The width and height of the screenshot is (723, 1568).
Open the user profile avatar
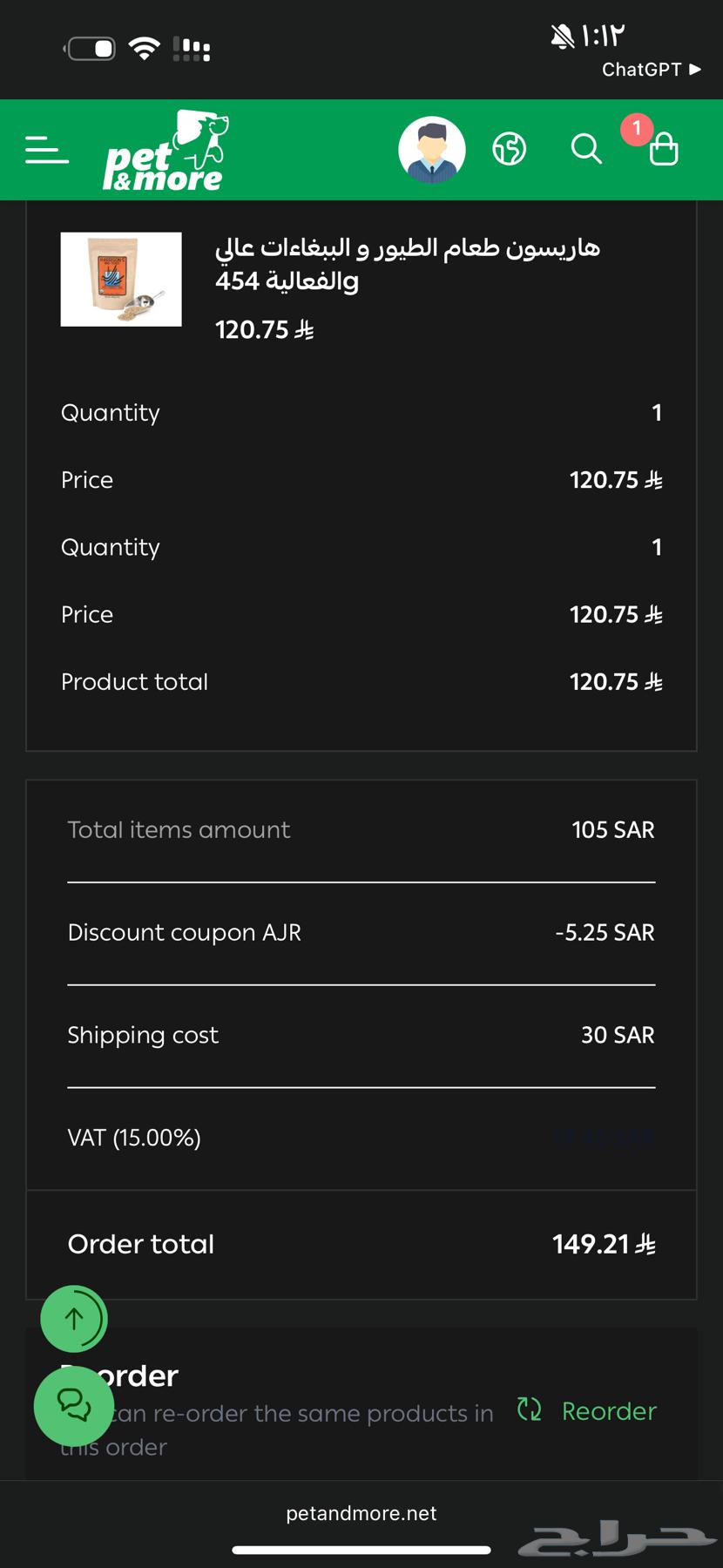click(x=432, y=150)
